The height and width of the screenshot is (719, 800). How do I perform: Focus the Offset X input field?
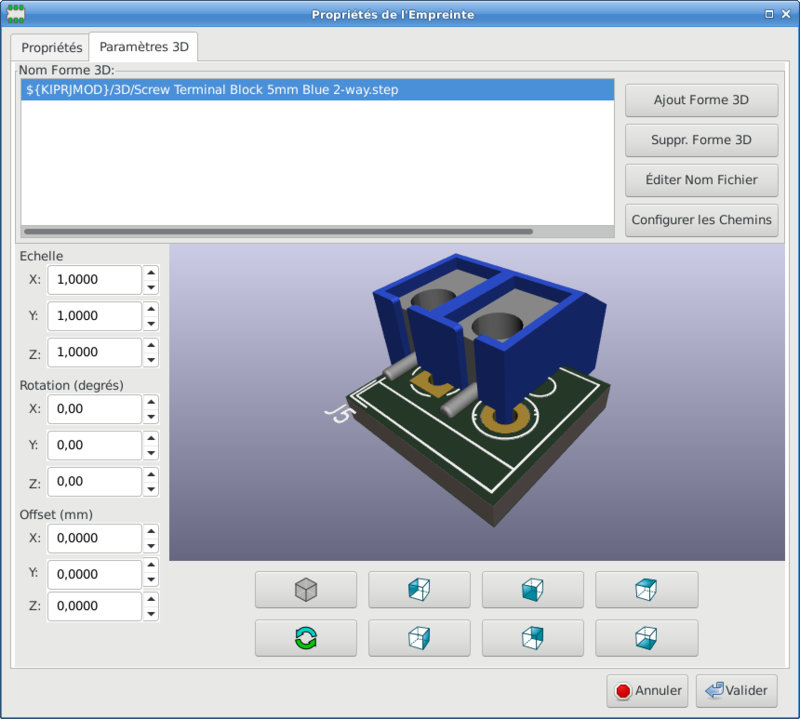(x=94, y=538)
